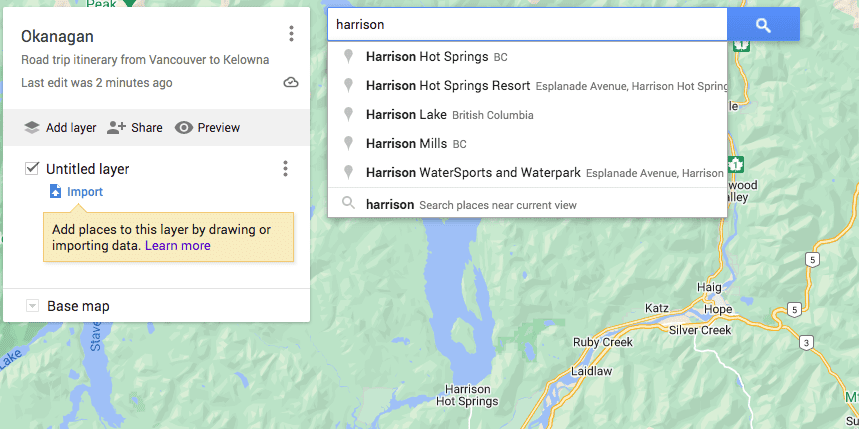Screen dimensions: 859x429
Task: Click pin icon beside Harrison Mills
Action: (x=348, y=144)
